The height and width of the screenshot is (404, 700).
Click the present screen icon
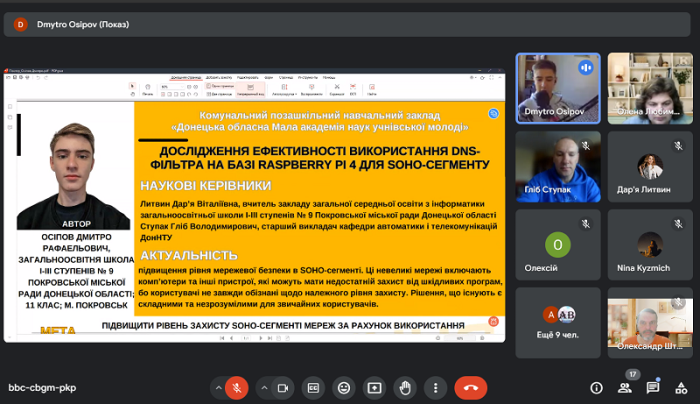point(374,387)
